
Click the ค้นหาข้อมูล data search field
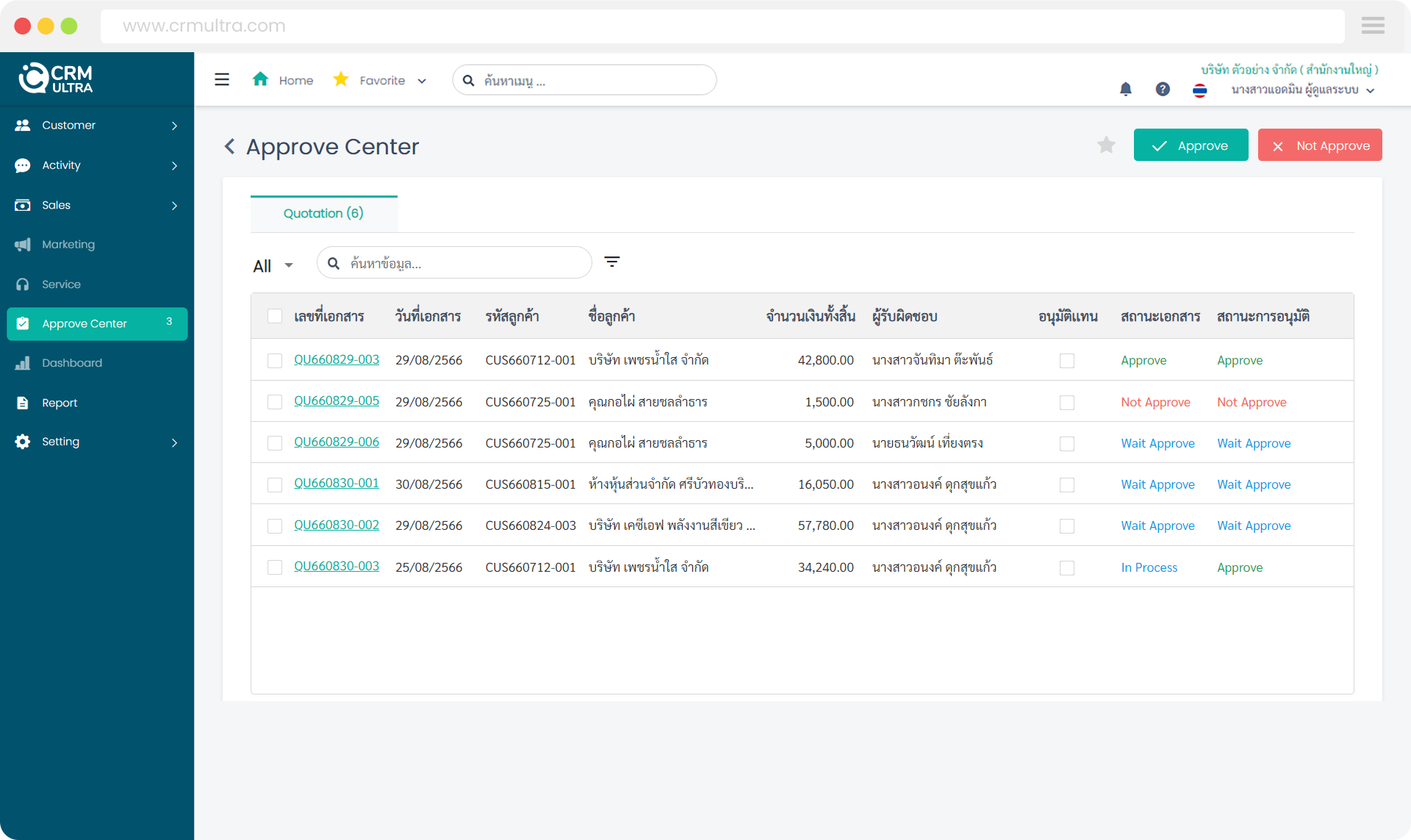pyautogui.click(x=454, y=262)
